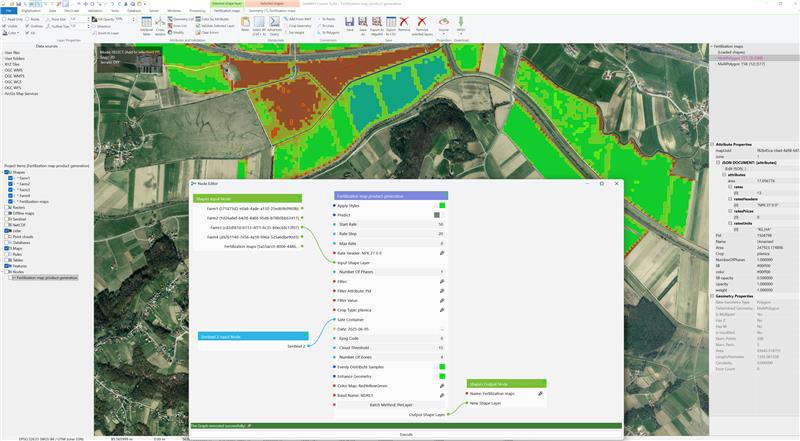Viewport: 800px width, 441px height.
Task: Collapse Attribute Properties section
Action: pyautogui.click(x=712, y=144)
